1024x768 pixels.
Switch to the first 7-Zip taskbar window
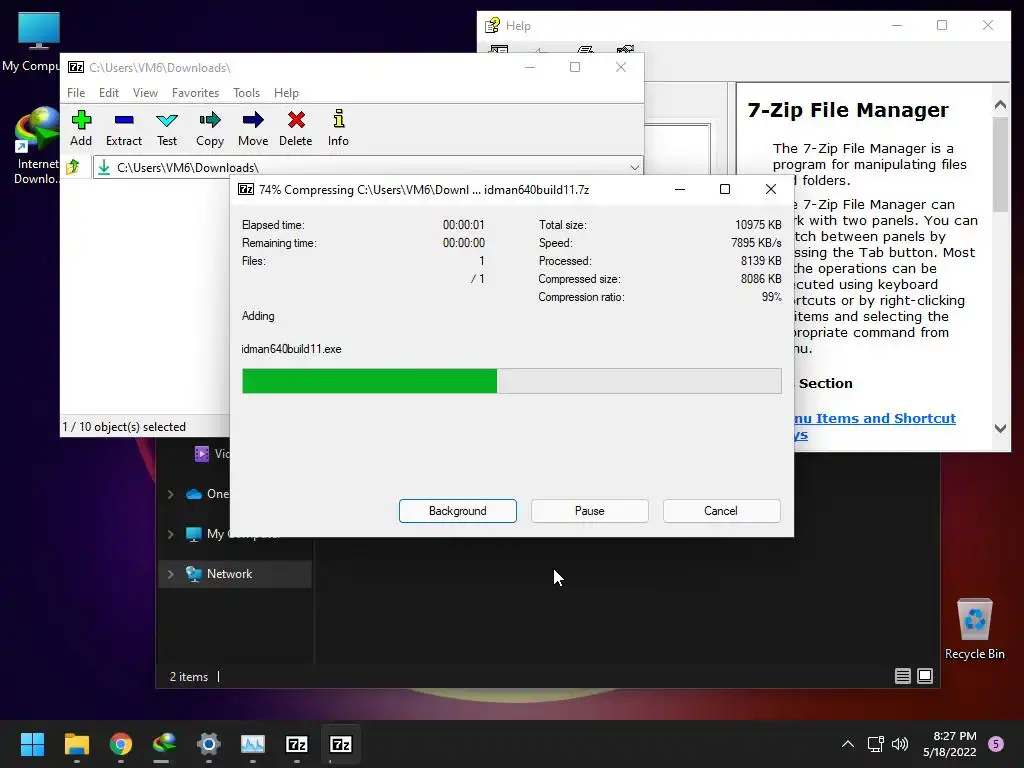click(297, 744)
